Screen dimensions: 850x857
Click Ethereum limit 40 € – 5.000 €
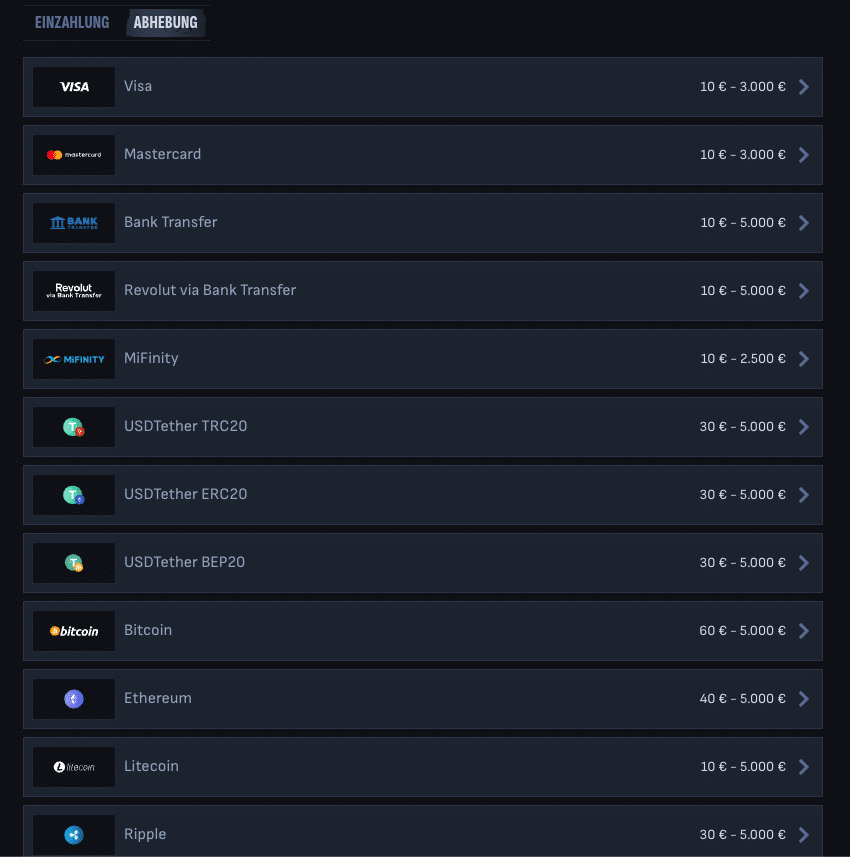[x=742, y=699]
